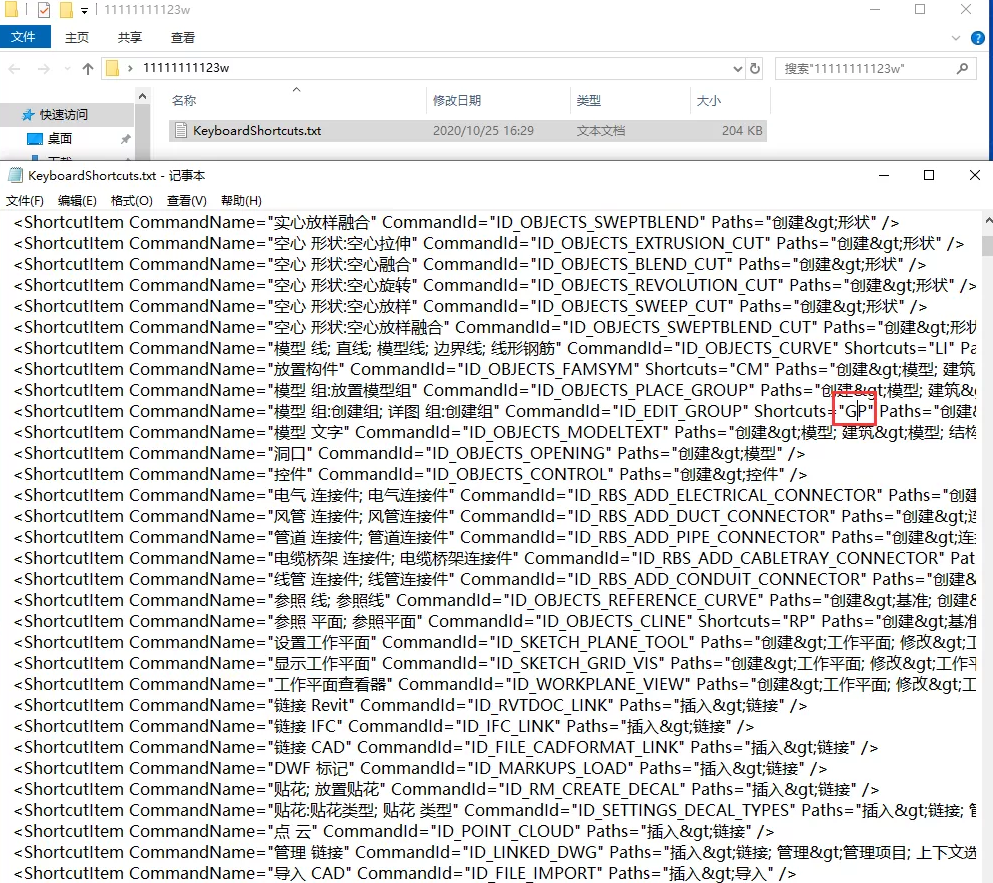
Task: Go forward with the Explorer forward arrow
Action: [x=44, y=68]
